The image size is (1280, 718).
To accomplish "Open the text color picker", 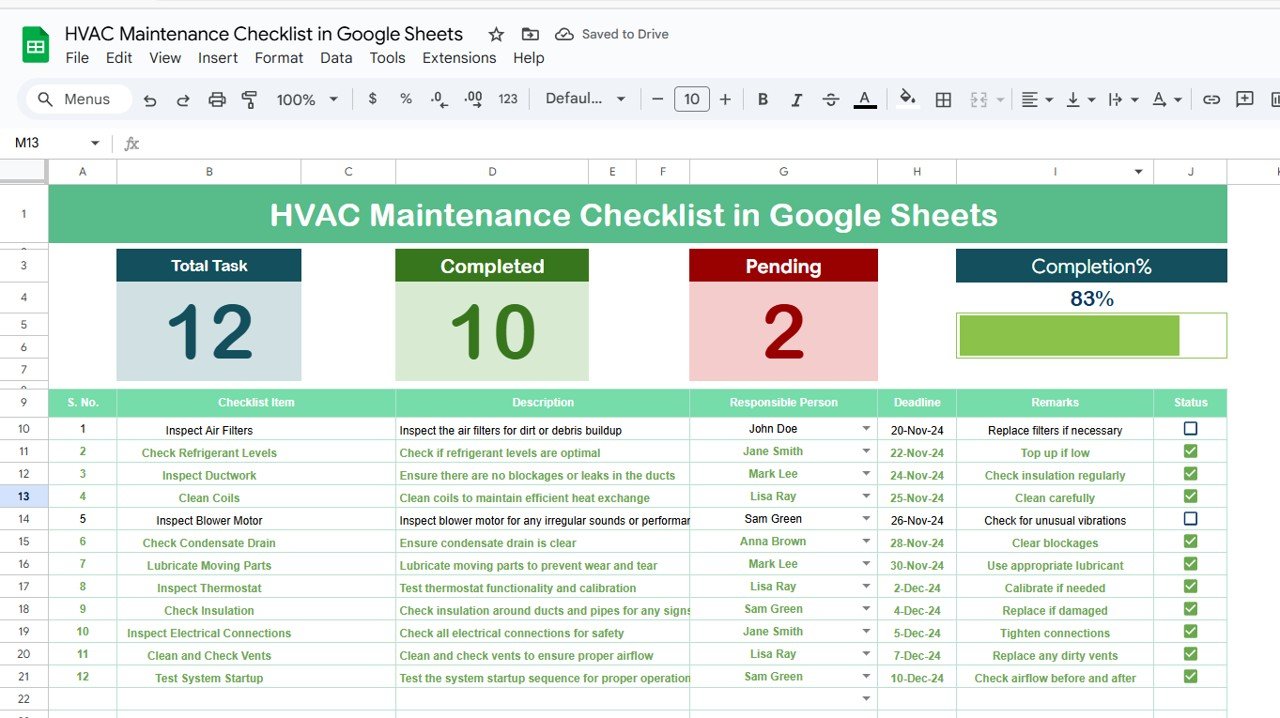I will pos(866,99).
